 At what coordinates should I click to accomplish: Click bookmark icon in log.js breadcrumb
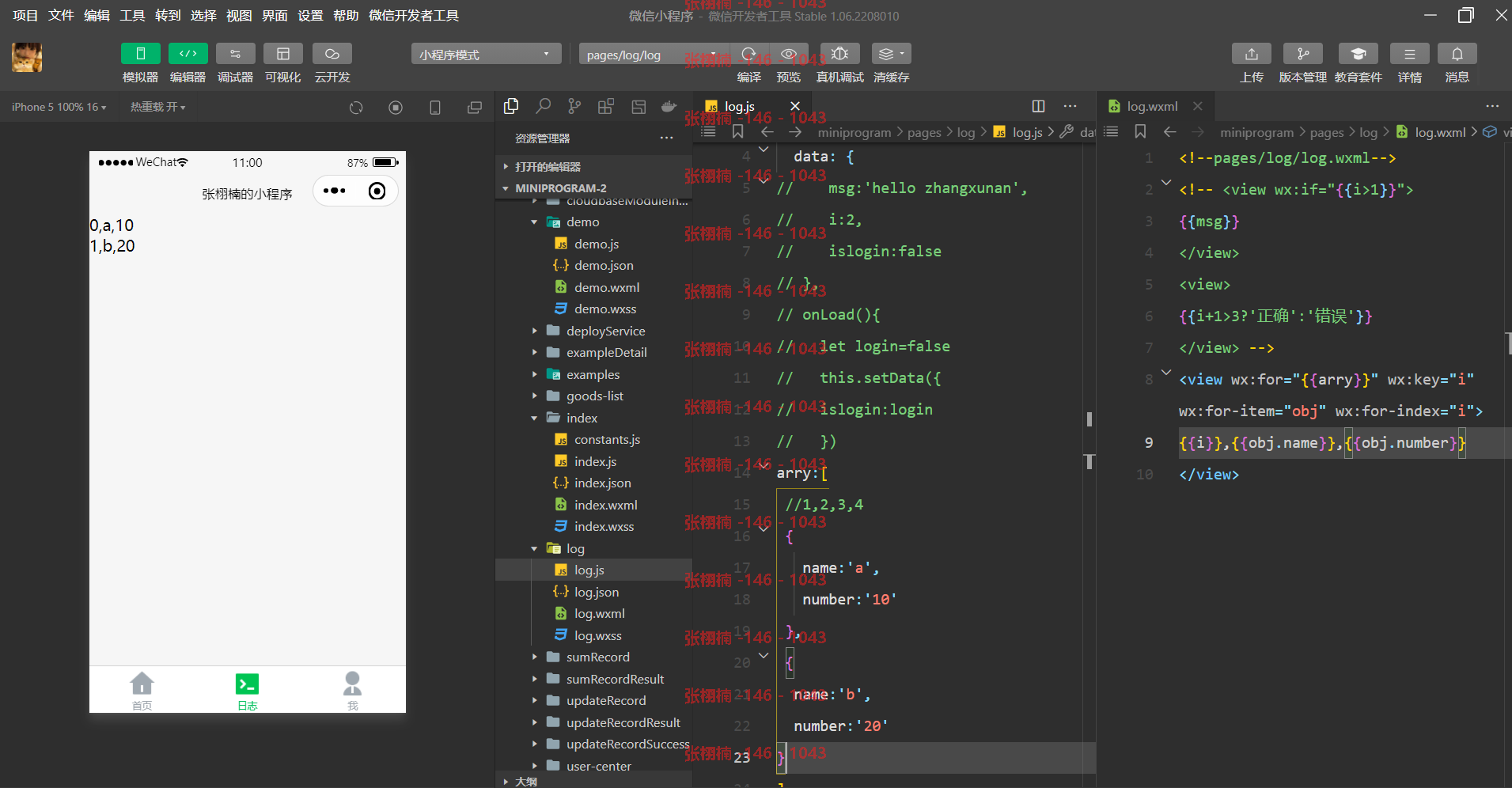[737, 131]
